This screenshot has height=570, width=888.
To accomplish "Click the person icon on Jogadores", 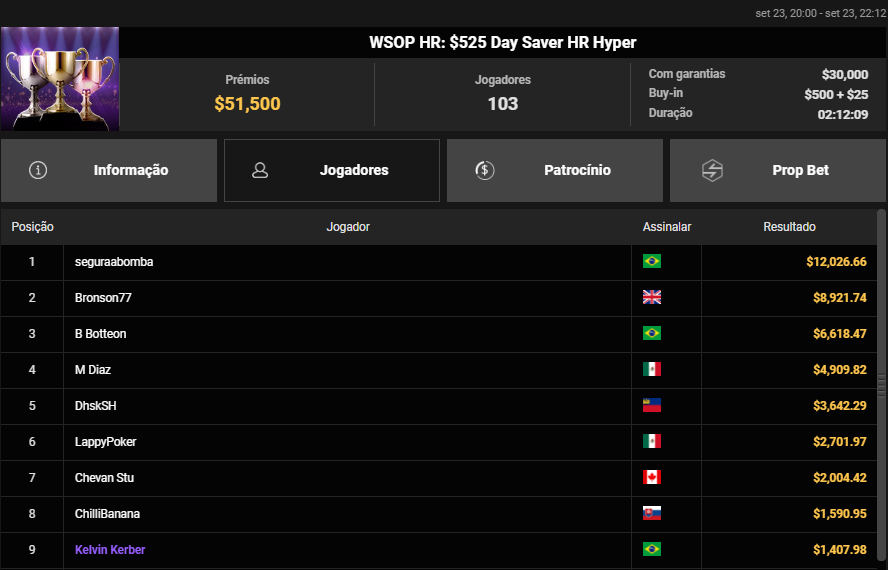I will [x=260, y=170].
